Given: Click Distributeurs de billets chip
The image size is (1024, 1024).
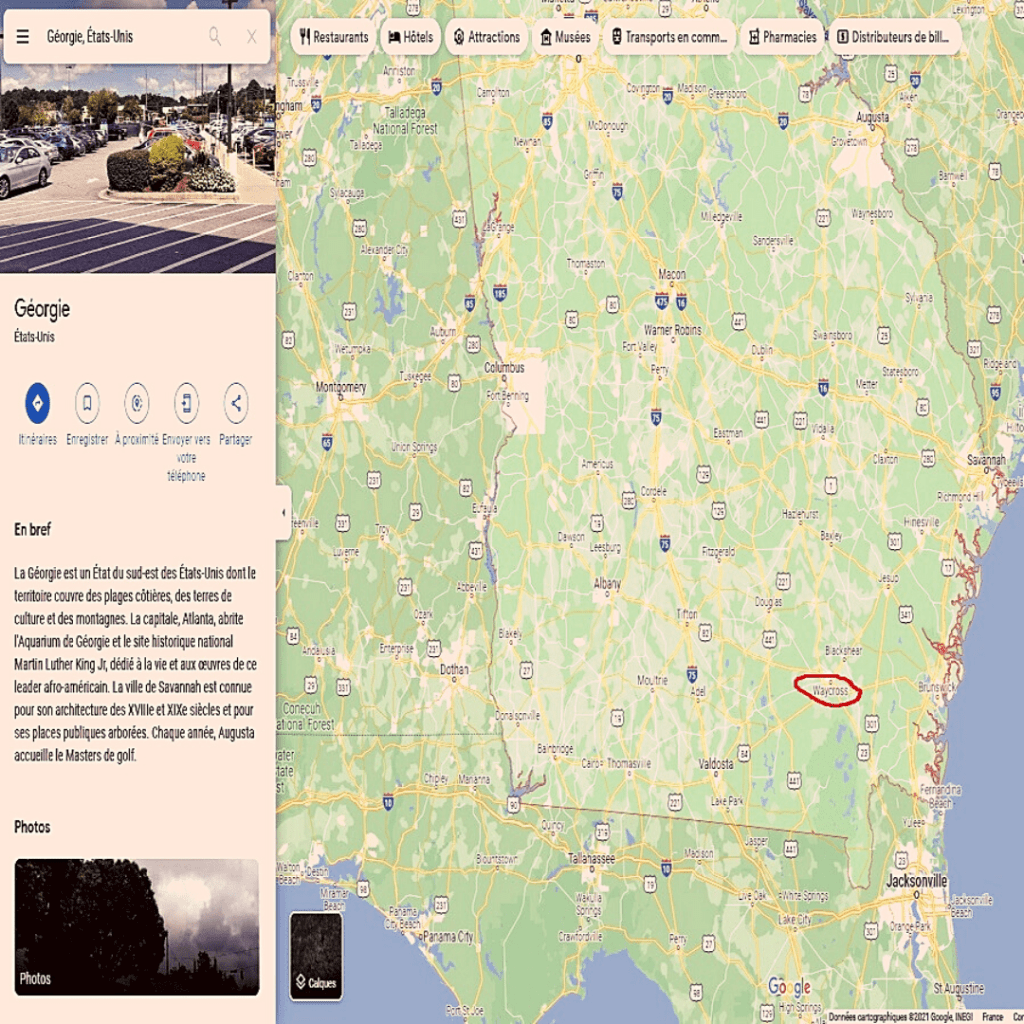Looking at the screenshot, I should pyautogui.click(x=893, y=37).
